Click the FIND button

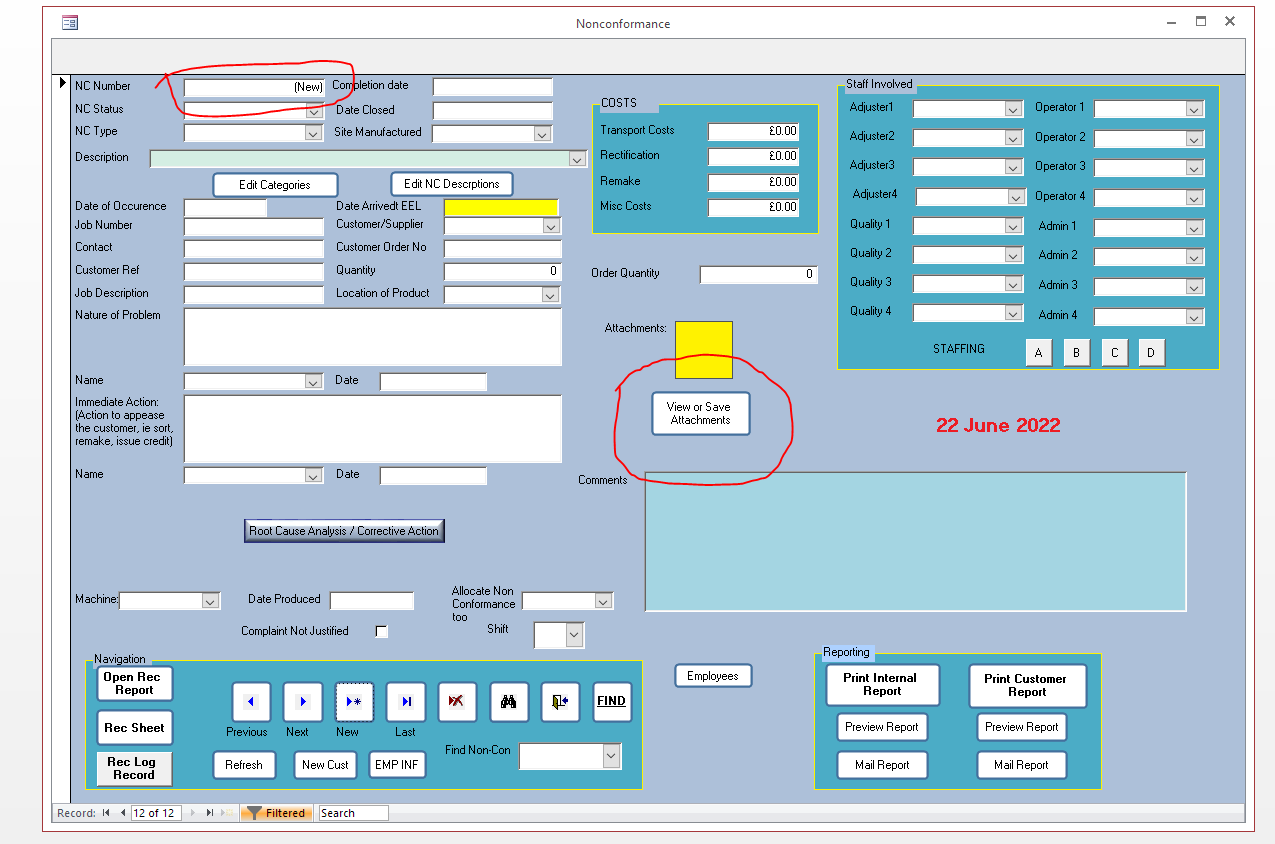[x=612, y=702]
